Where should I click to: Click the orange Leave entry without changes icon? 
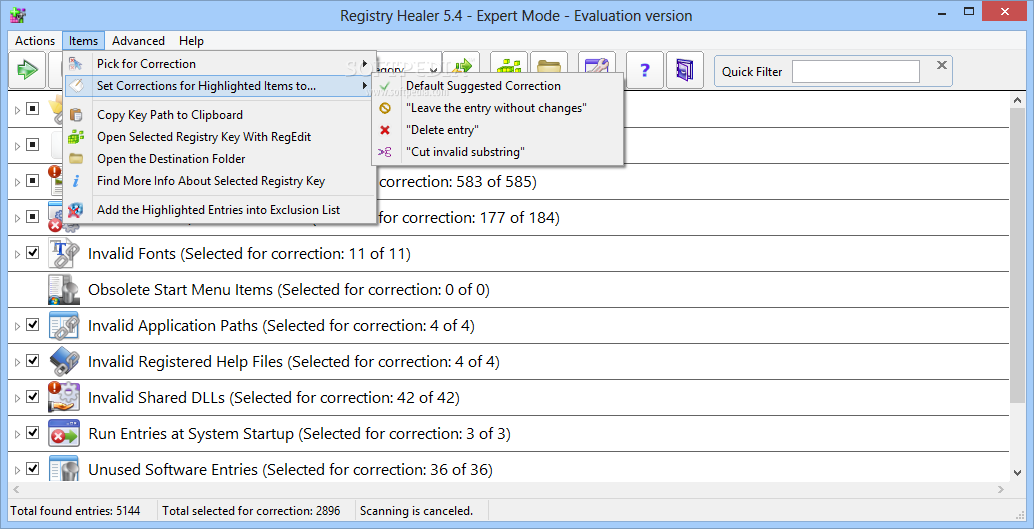point(385,108)
